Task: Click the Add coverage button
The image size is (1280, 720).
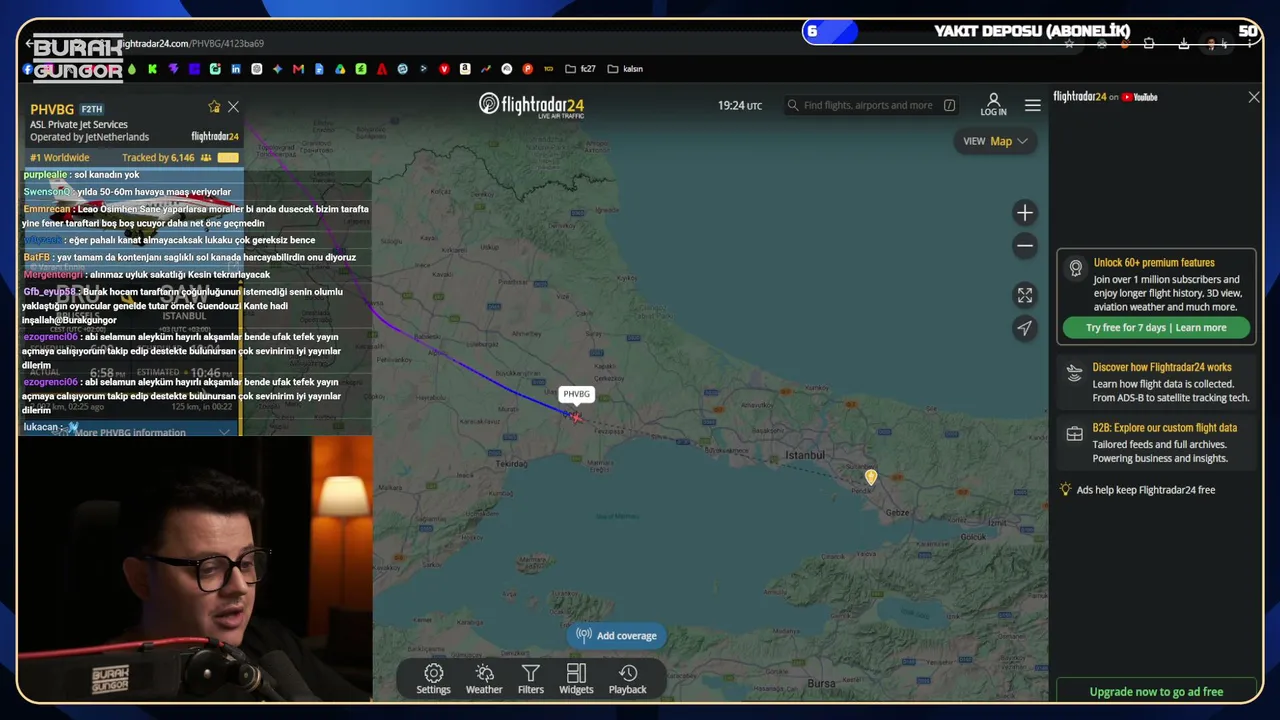Action: [x=617, y=635]
